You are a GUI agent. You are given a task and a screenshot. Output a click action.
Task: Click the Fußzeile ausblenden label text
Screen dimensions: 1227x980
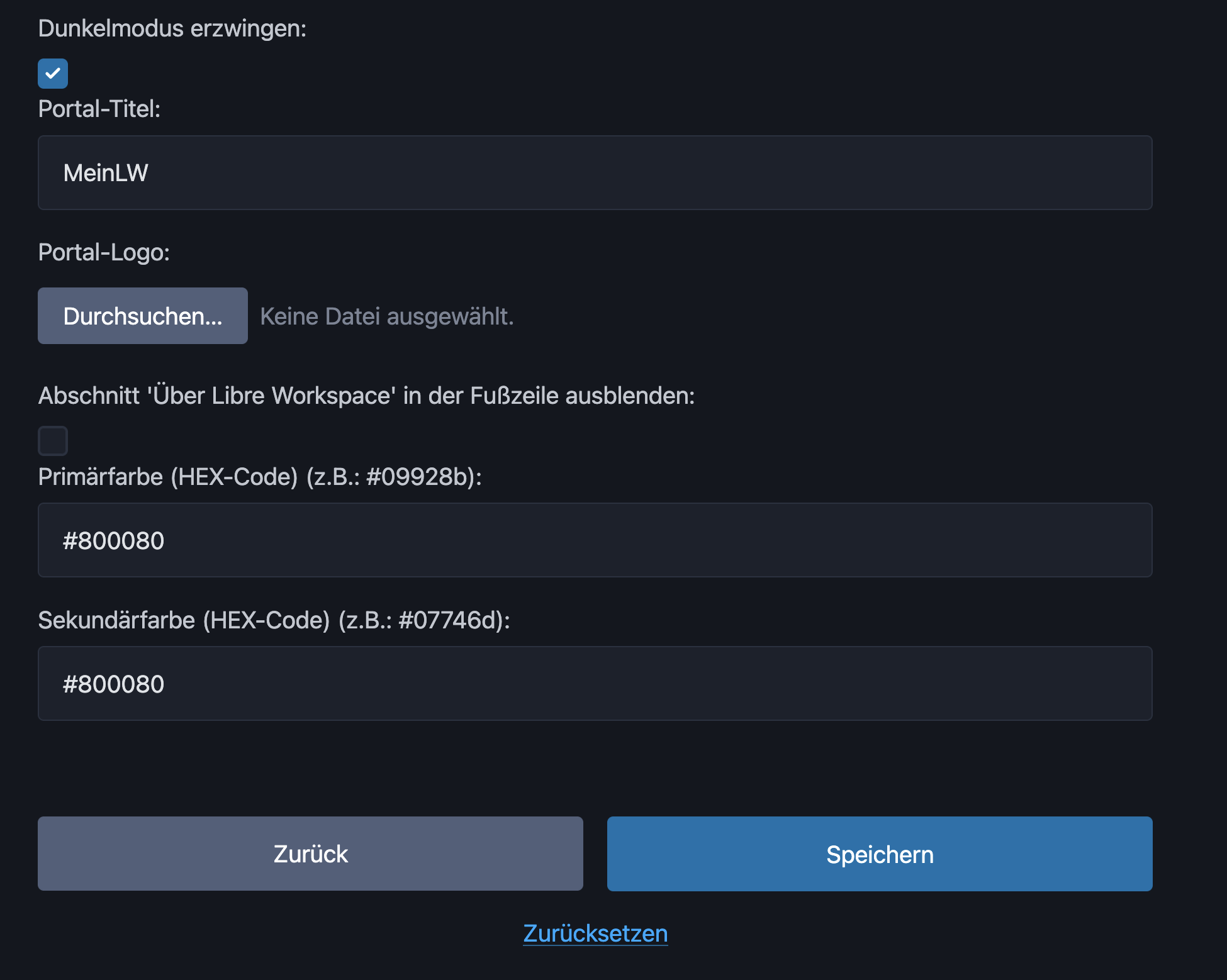click(x=366, y=396)
